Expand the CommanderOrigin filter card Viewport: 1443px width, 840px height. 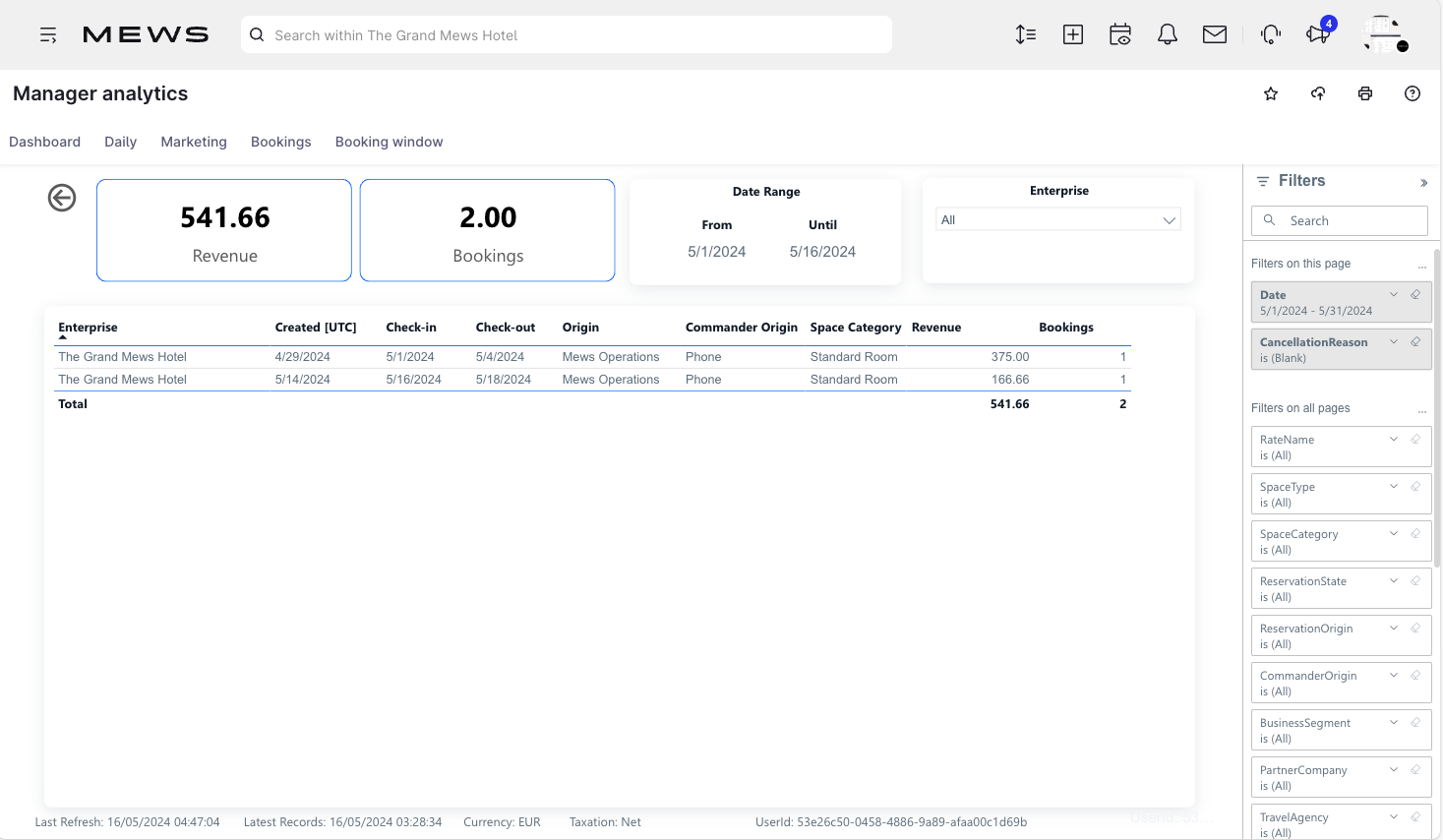click(1394, 675)
